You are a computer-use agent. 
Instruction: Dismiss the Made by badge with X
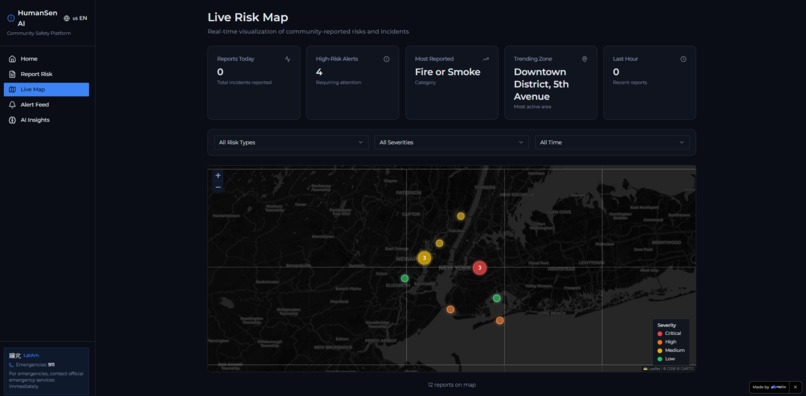coord(795,387)
